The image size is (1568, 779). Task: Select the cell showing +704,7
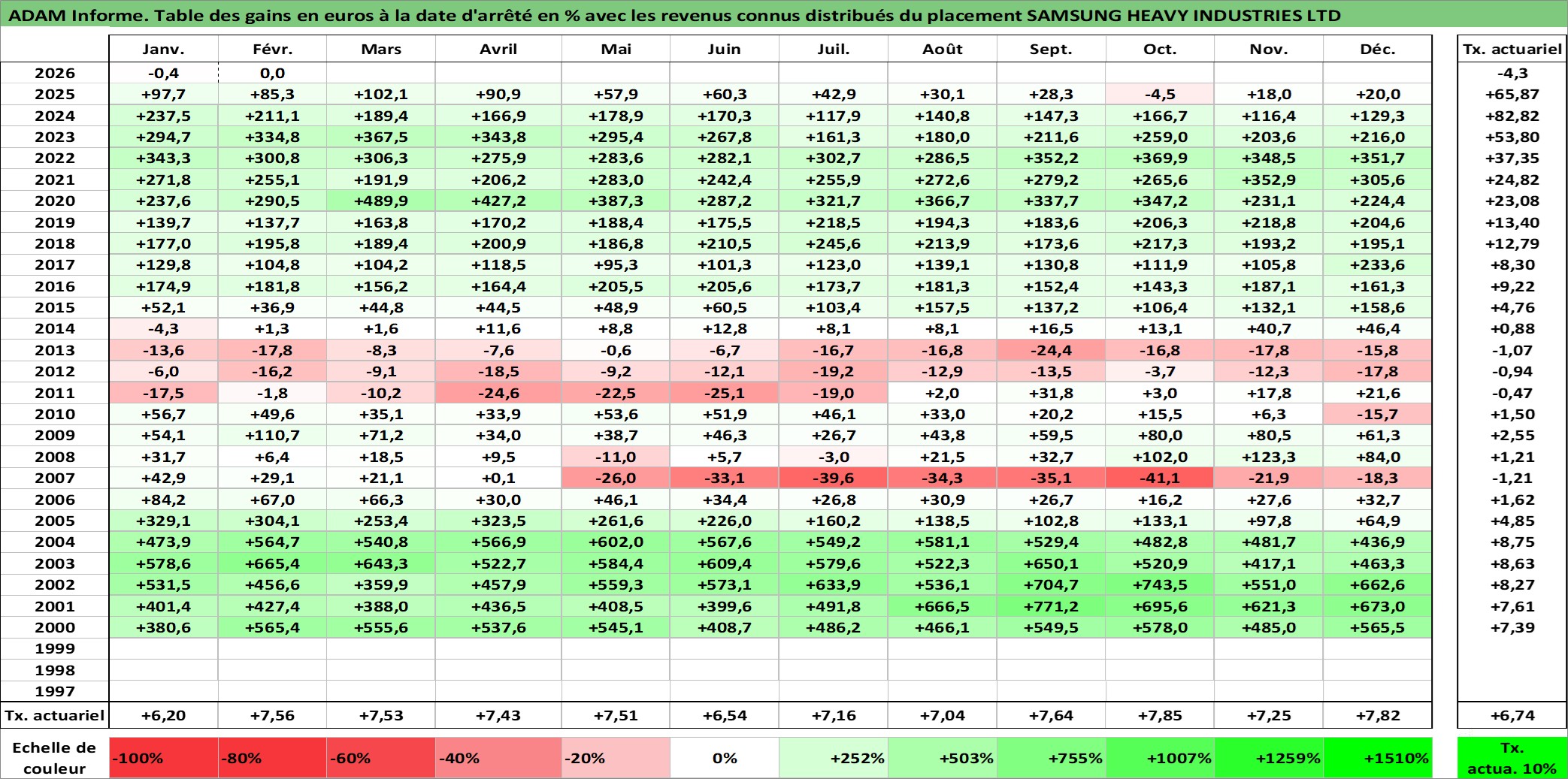[x=1052, y=584]
